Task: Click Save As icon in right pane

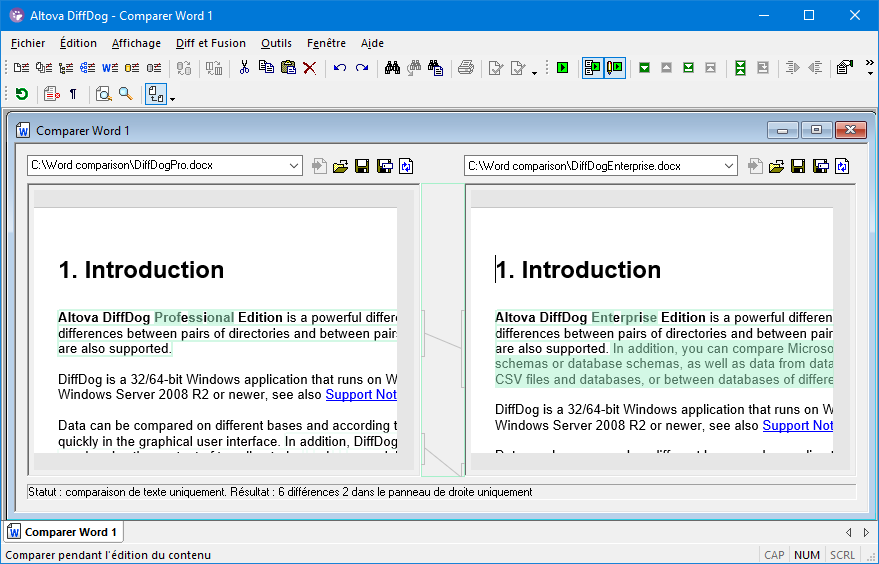Action: click(x=820, y=166)
